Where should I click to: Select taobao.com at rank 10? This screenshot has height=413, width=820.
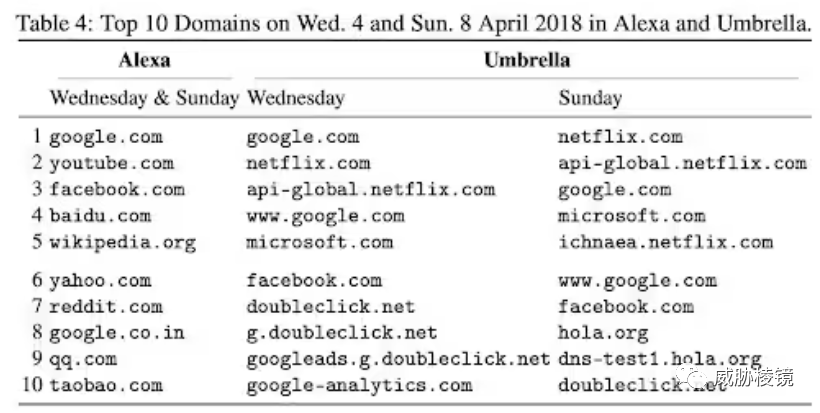click(105, 385)
